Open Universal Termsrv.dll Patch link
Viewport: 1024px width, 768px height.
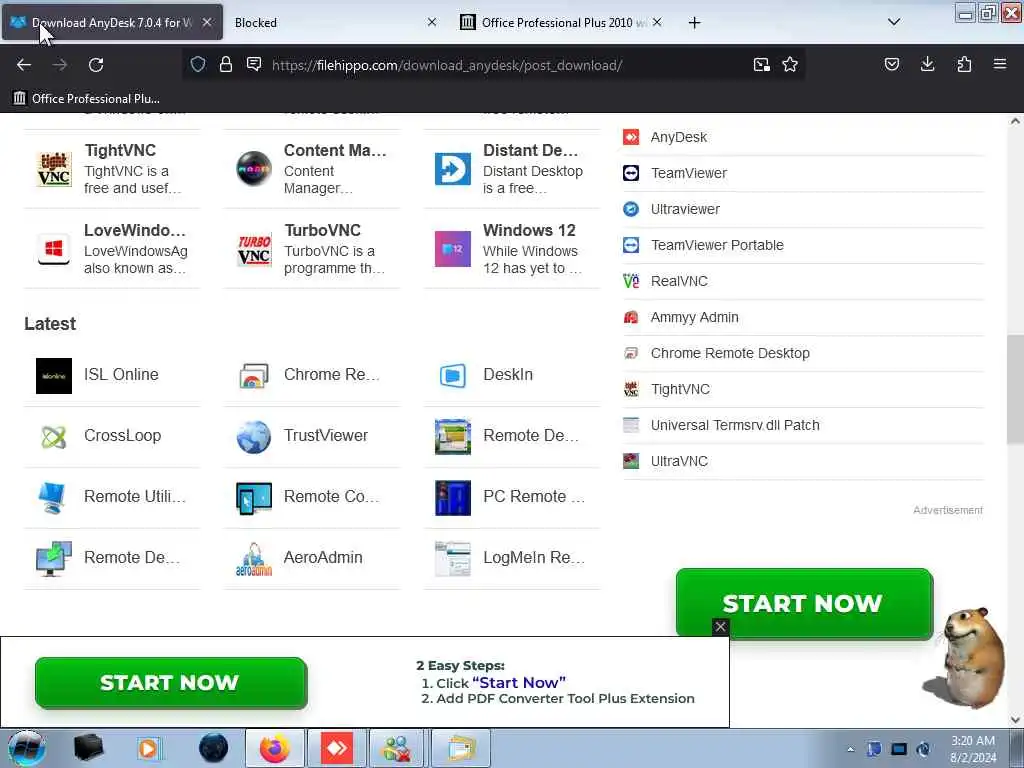tap(735, 425)
